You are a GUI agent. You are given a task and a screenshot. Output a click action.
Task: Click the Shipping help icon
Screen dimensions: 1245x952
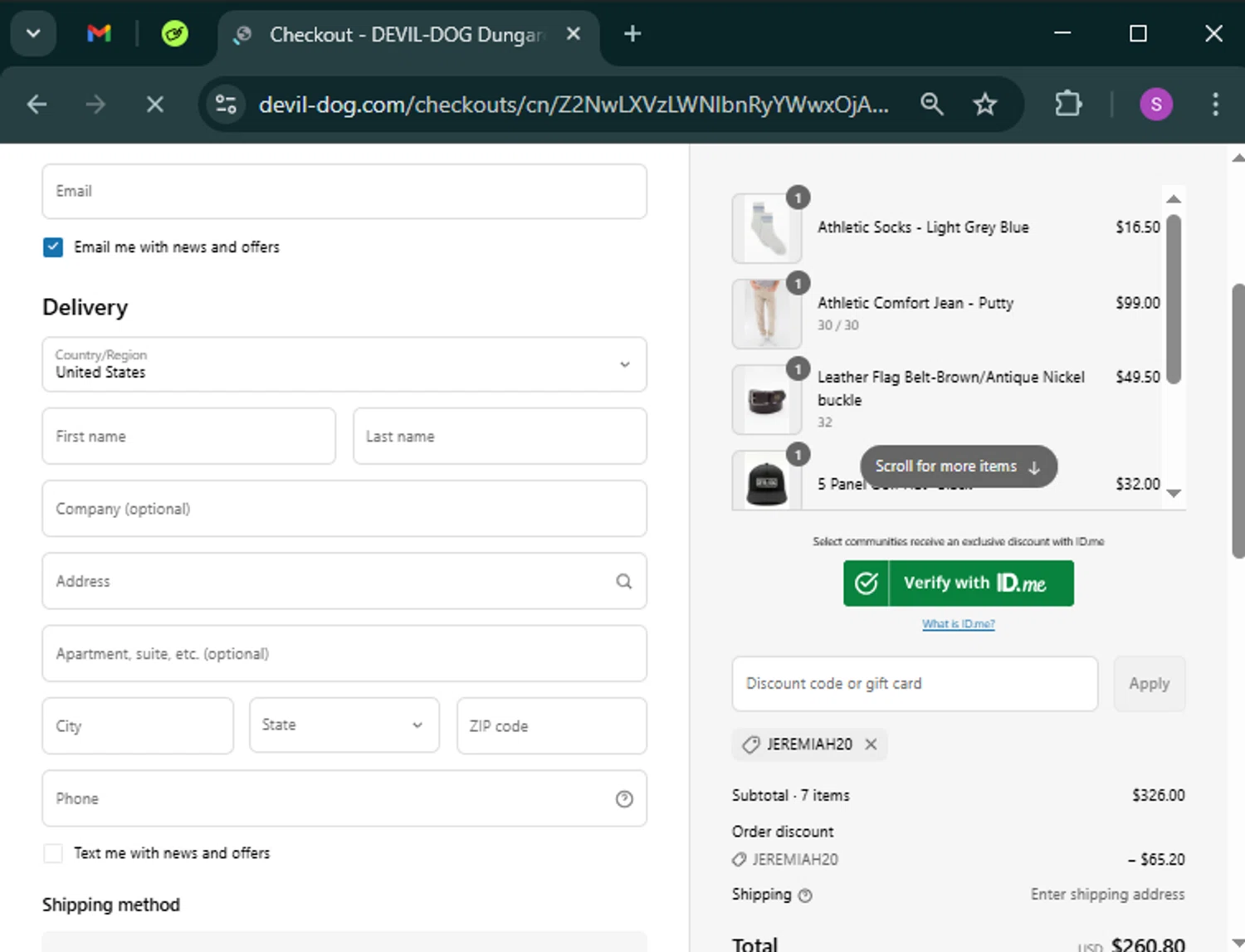pyautogui.click(x=805, y=896)
